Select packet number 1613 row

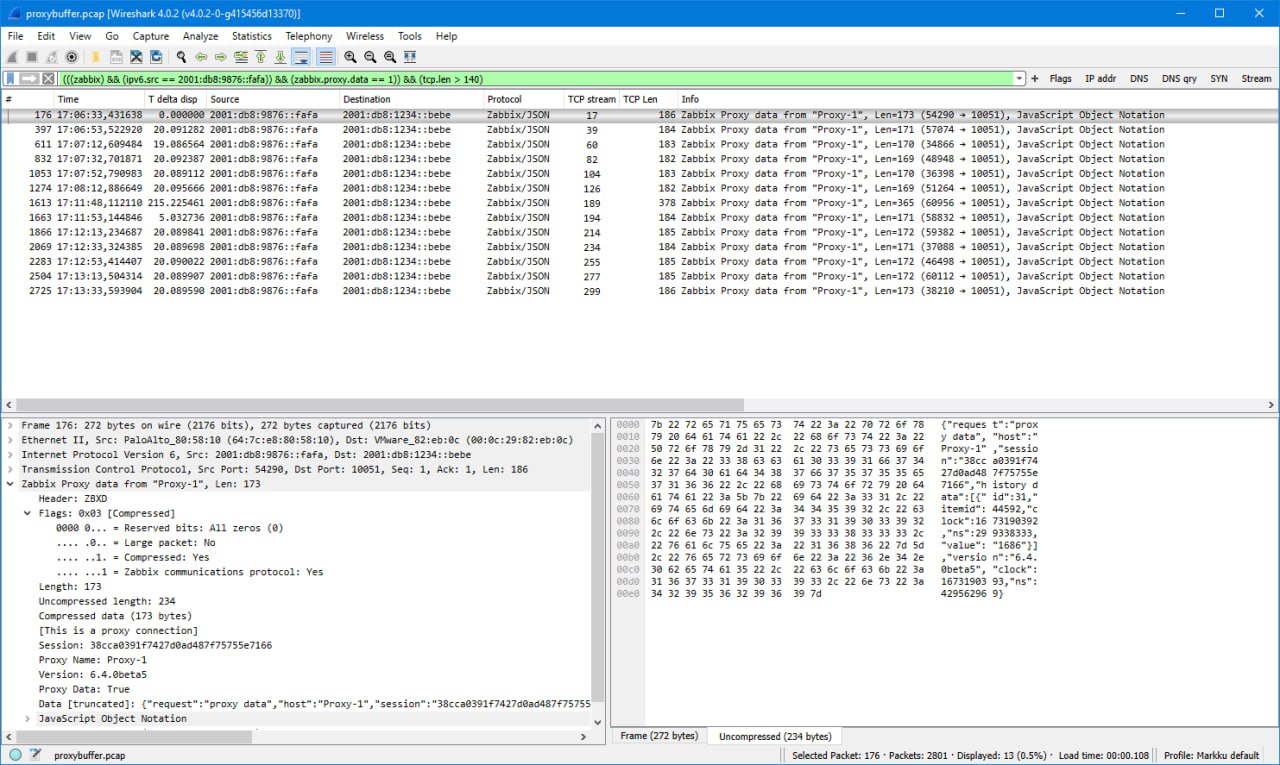[x=640, y=203]
